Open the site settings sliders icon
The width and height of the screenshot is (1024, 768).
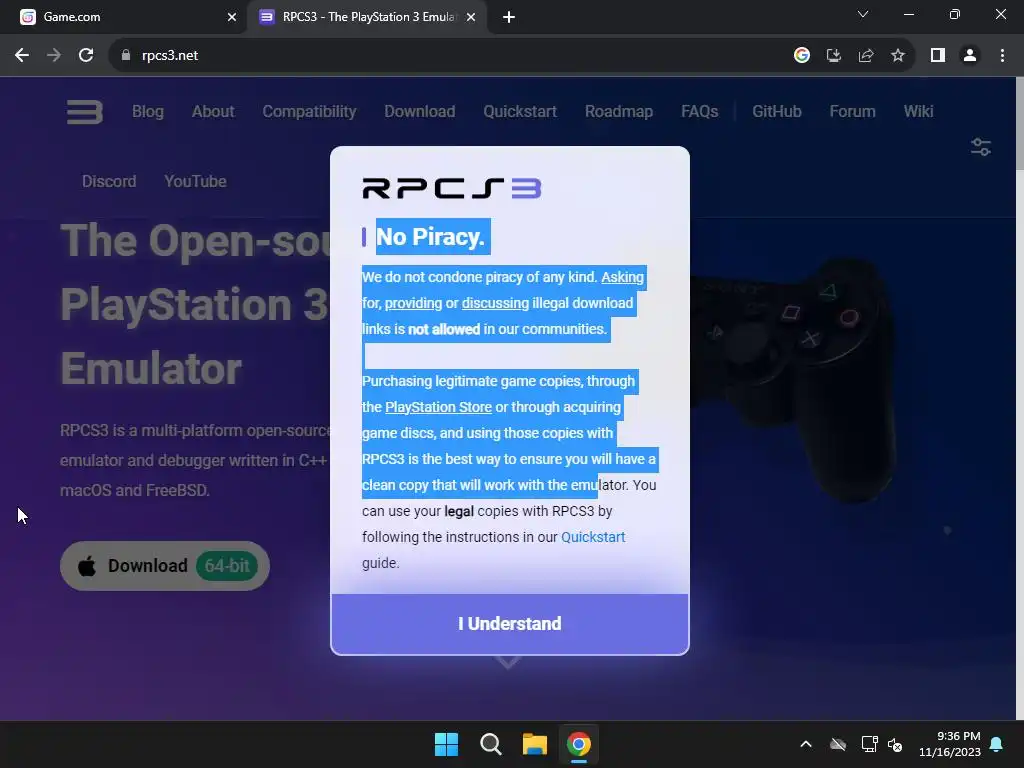click(980, 147)
